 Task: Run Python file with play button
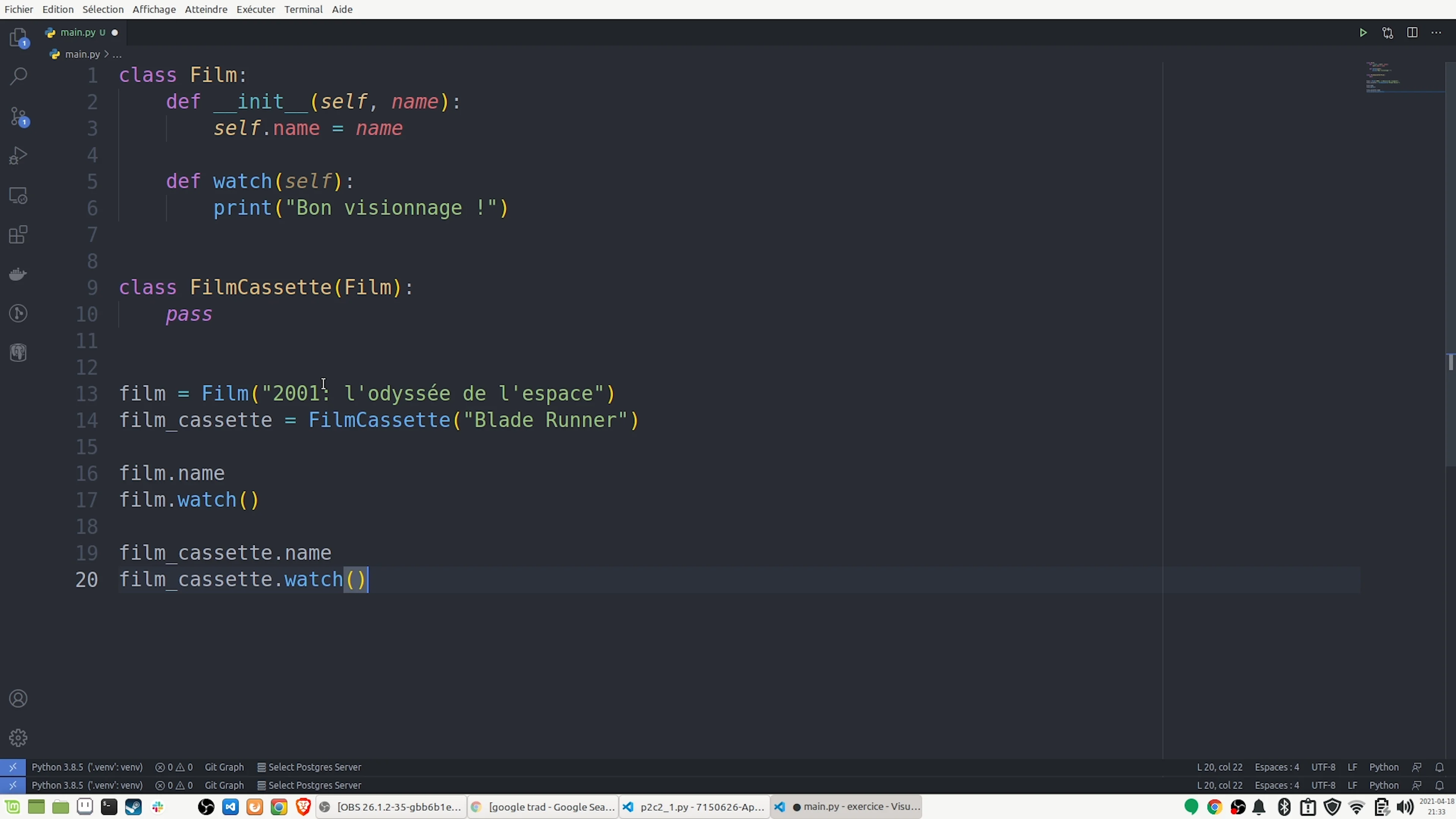[1363, 33]
